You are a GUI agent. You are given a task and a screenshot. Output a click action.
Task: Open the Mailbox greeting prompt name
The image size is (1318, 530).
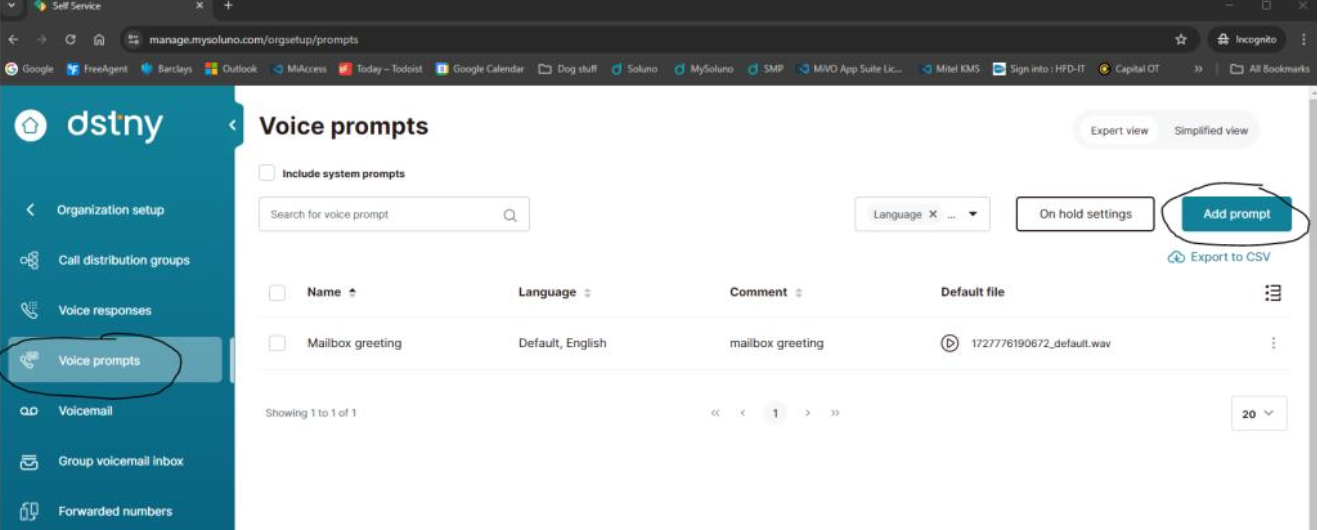click(354, 343)
